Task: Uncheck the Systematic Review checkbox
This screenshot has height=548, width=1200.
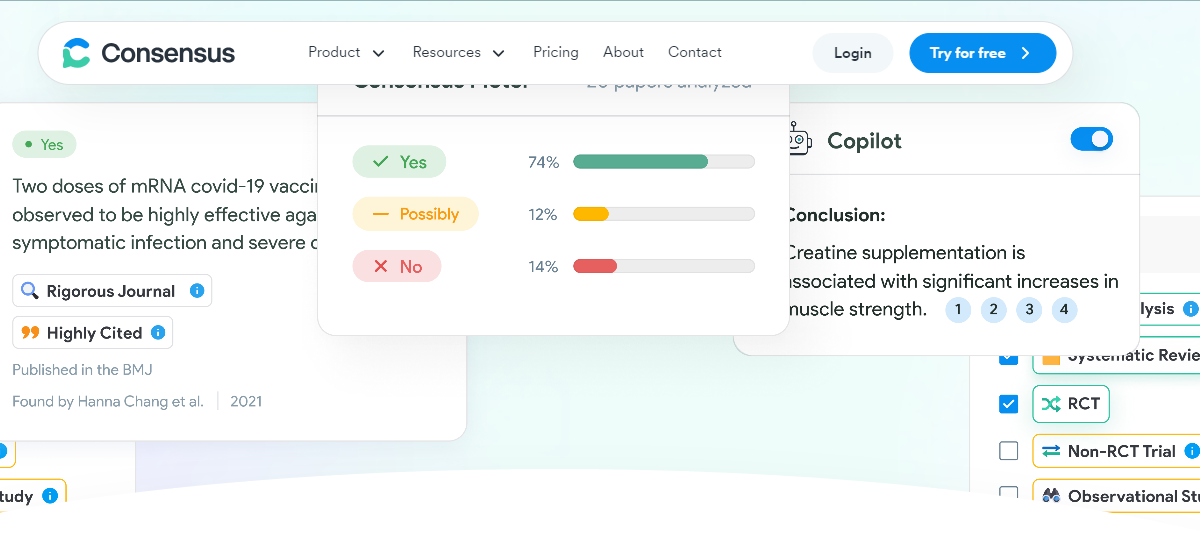Action: pos(1008,356)
